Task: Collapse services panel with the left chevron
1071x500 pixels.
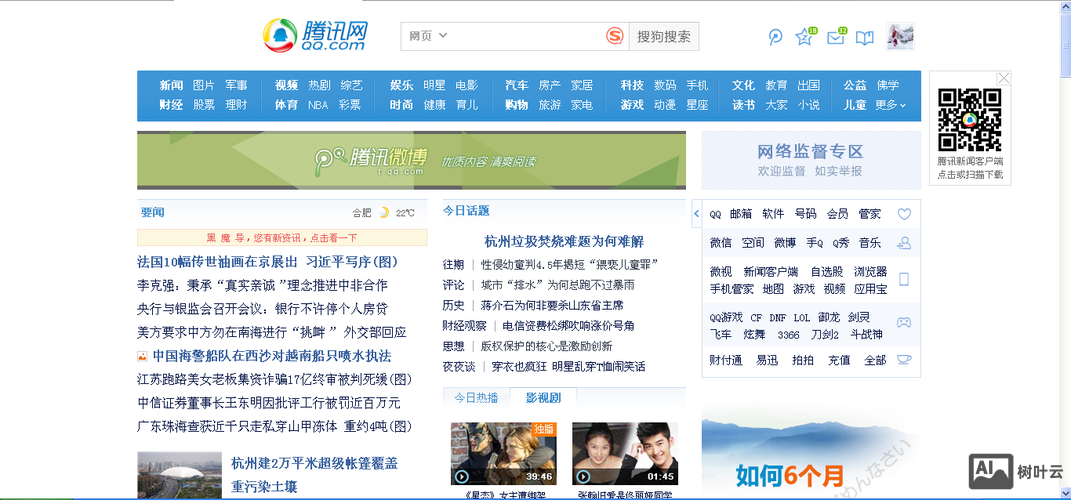Action: (697, 214)
